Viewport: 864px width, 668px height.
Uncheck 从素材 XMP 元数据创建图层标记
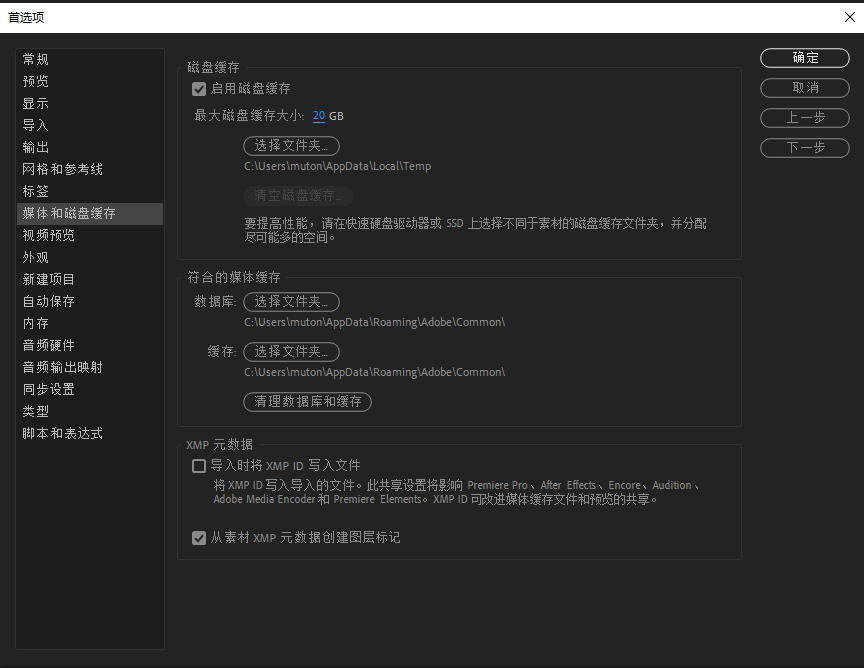pyautogui.click(x=199, y=538)
